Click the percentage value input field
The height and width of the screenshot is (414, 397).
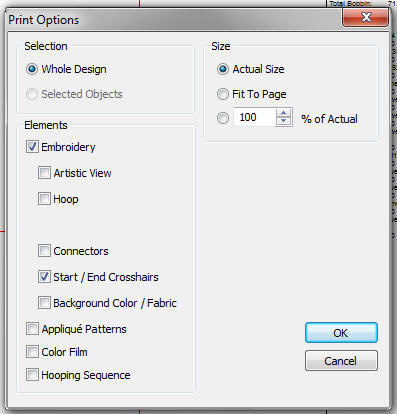point(255,117)
